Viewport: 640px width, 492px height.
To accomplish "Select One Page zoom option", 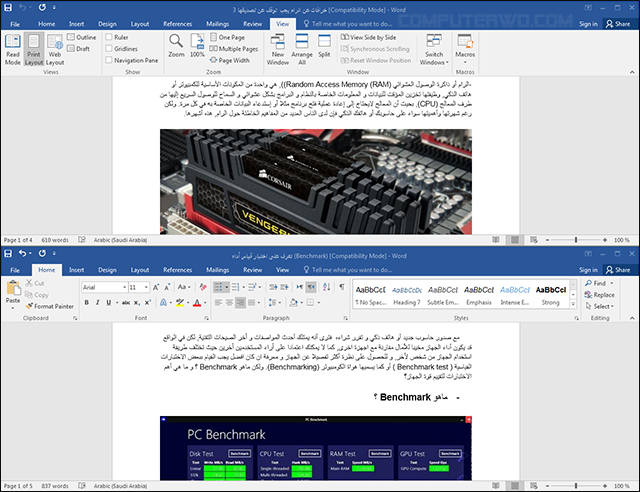I will (227, 37).
